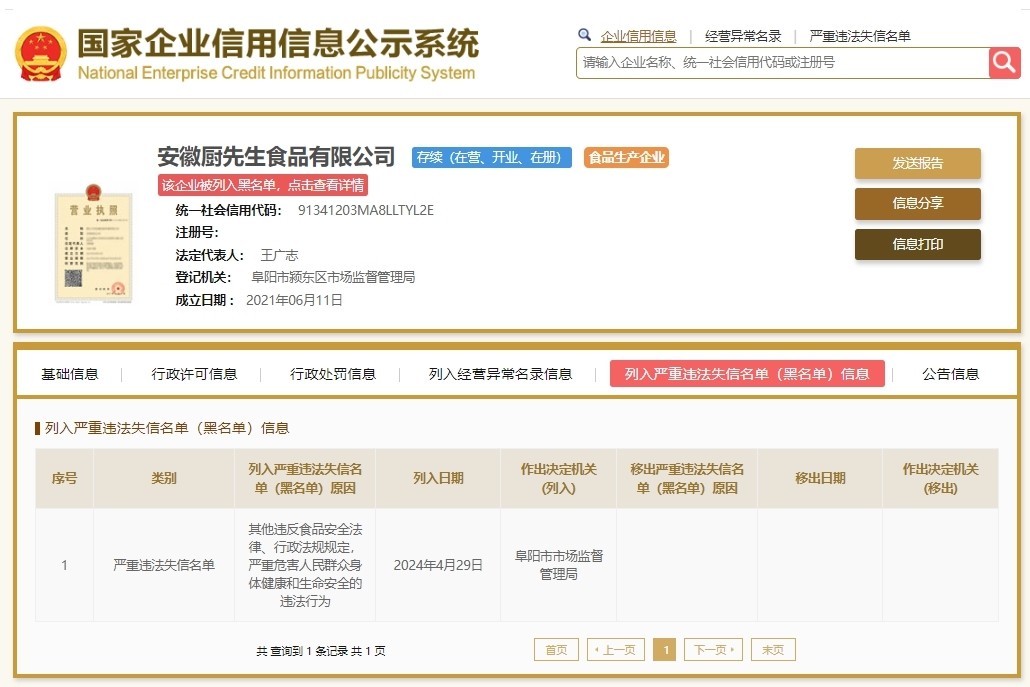Viewport: 1030px width, 687px height.
Task: Switch to the 行政处罚信息 tab
Action: coord(332,374)
